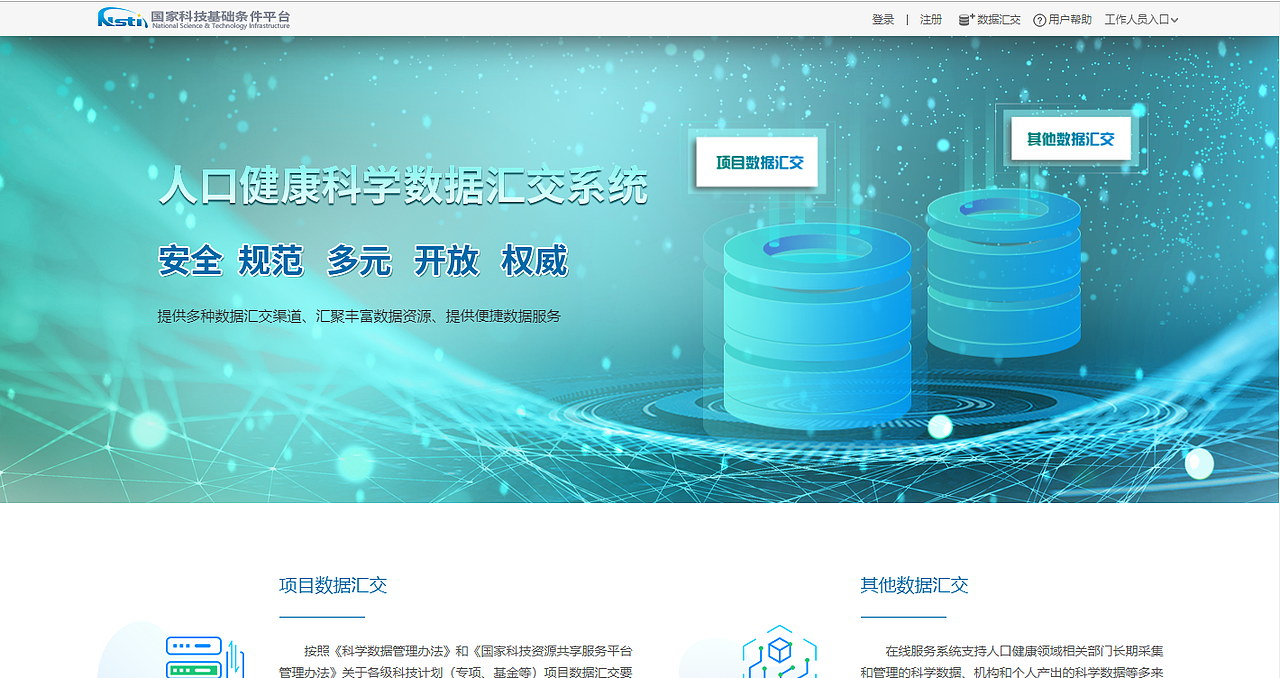Click the 注册 link
This screenshot has height=678, width=1280.
coord(930,18)
